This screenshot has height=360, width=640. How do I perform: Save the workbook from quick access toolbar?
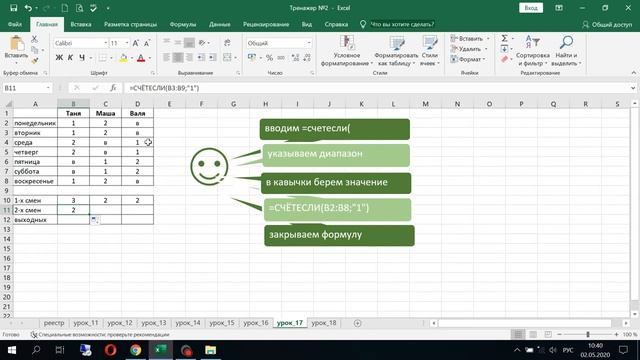coord(13,8)
